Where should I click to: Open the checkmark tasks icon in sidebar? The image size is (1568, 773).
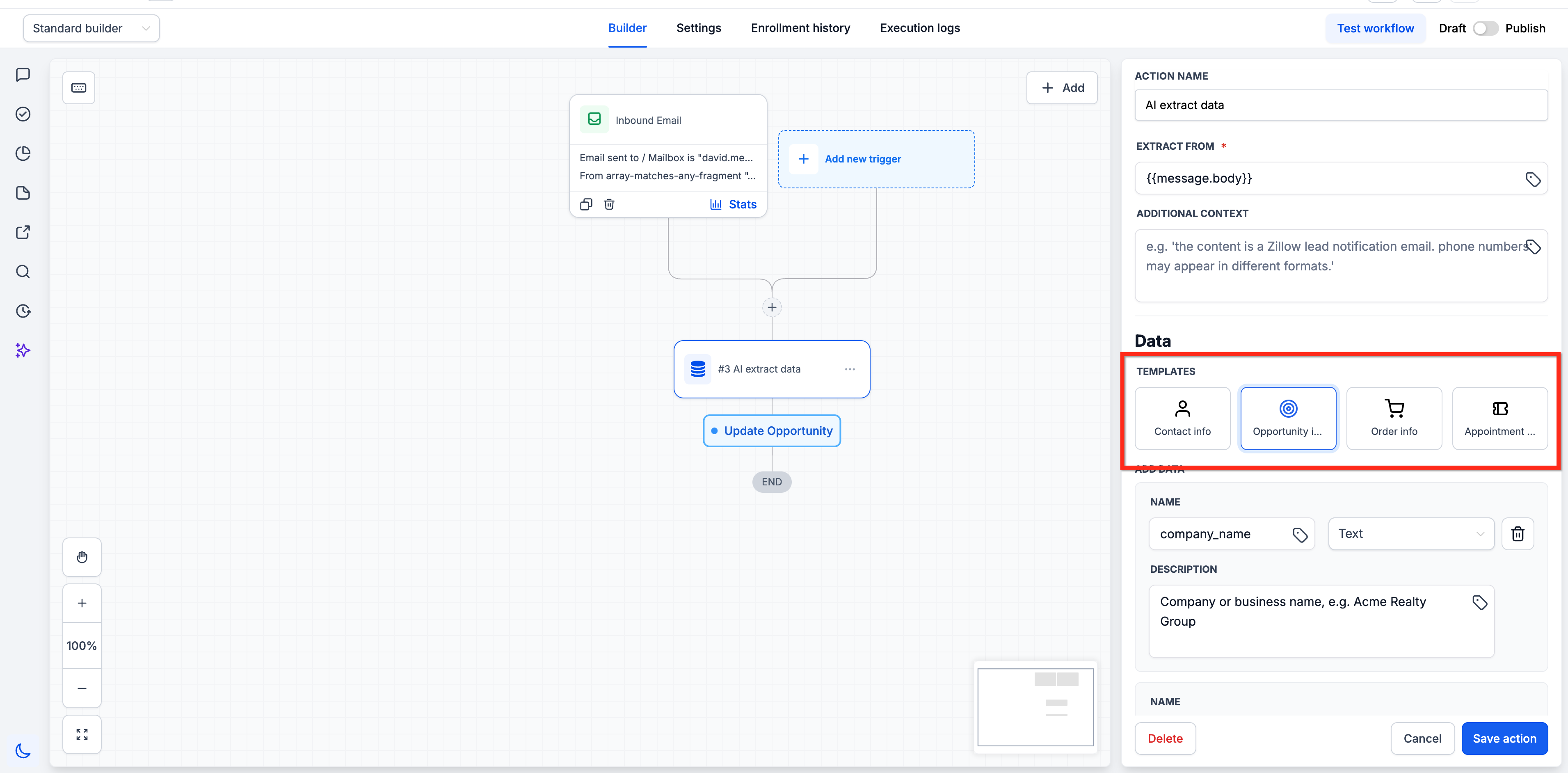tap(23, 114)
